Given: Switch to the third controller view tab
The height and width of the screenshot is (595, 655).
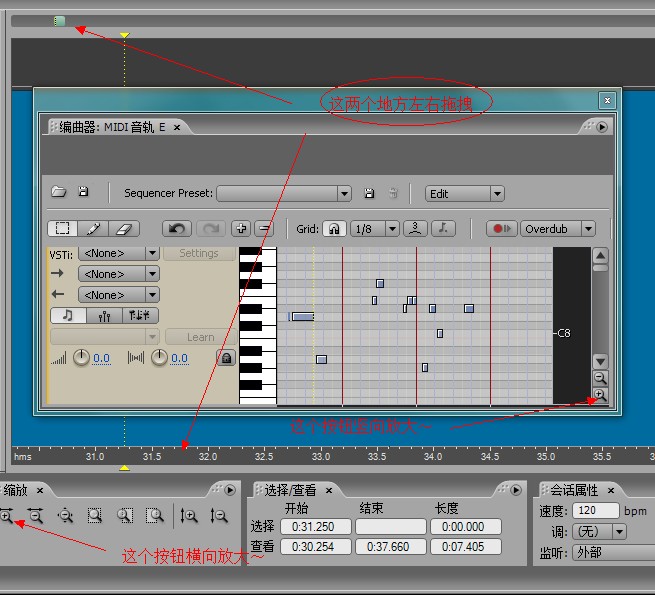Looking at the screenshot, I should pos(140,315).
